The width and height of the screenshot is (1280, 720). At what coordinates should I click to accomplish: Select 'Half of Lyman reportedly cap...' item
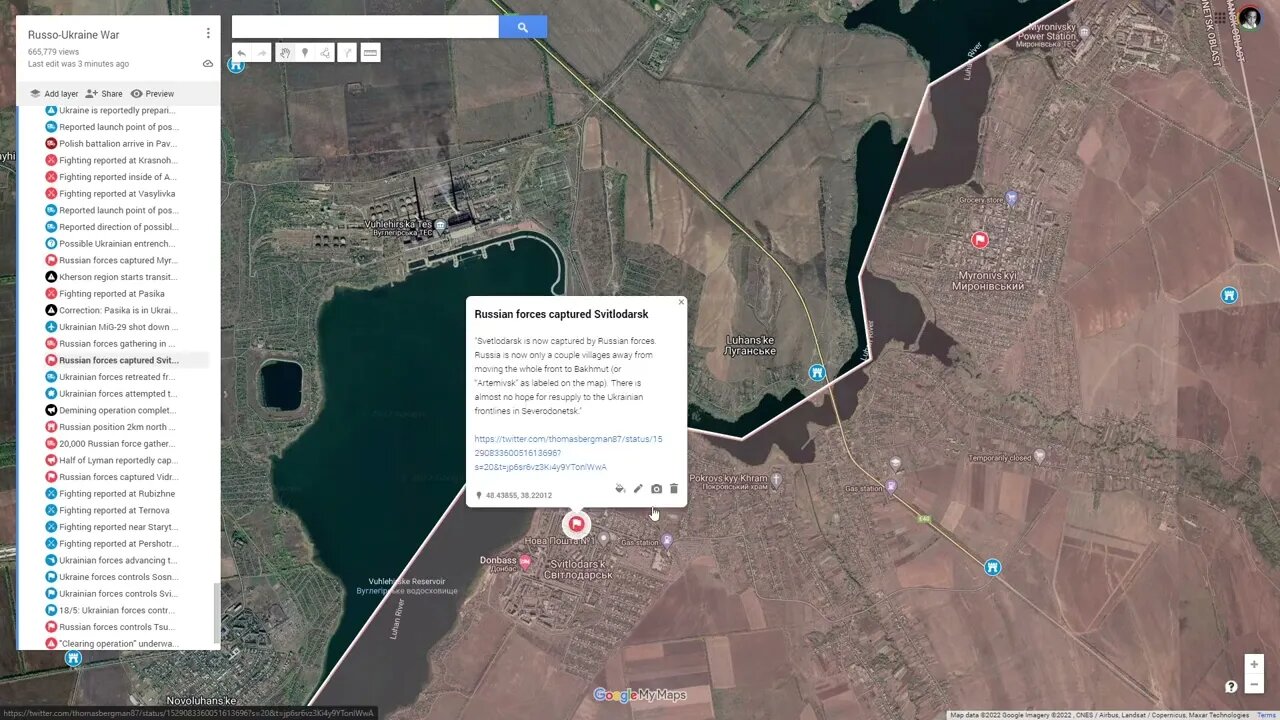[x=118, y=460]
